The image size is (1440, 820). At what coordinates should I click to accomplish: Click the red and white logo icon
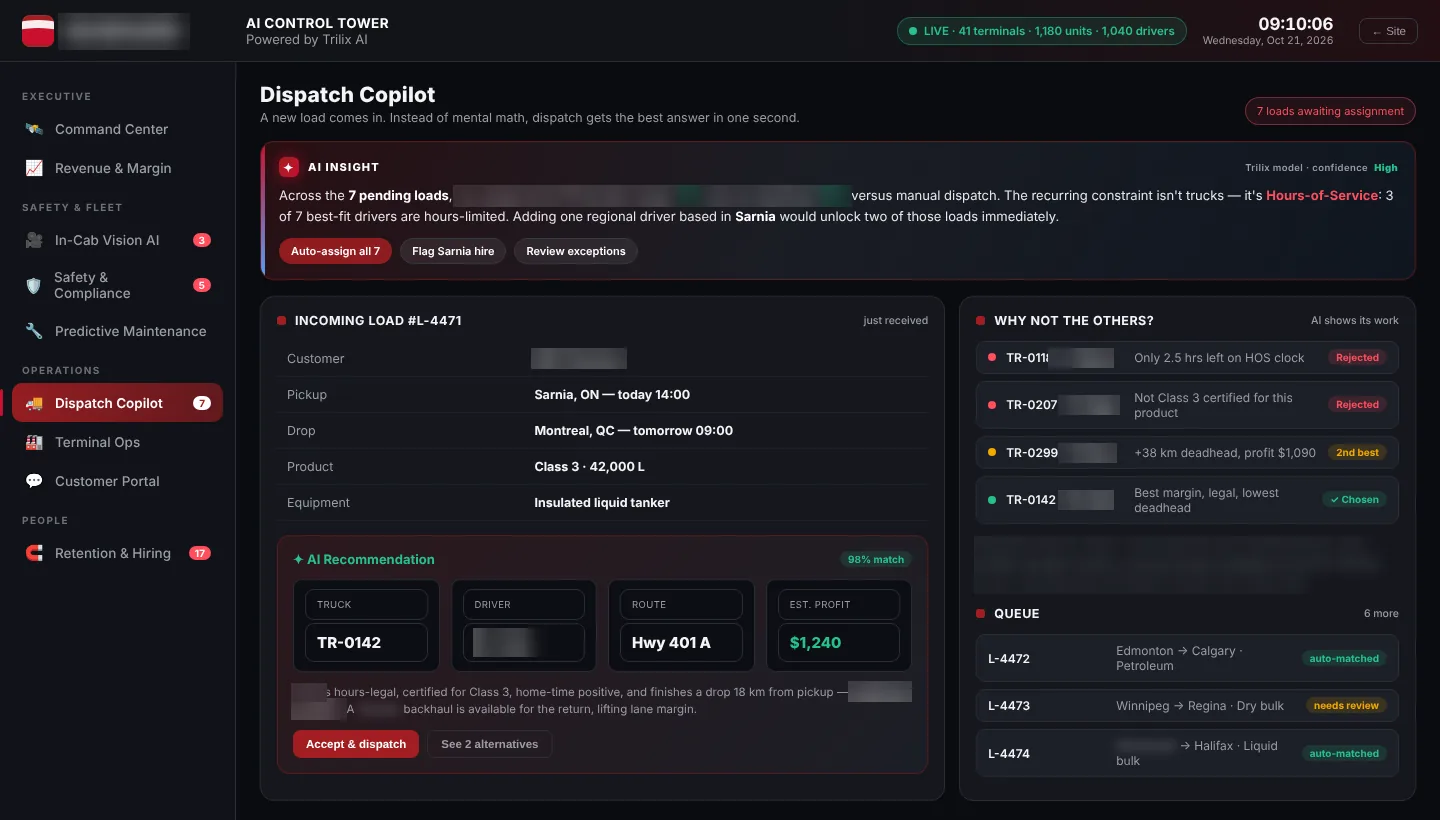pos(38,31)
